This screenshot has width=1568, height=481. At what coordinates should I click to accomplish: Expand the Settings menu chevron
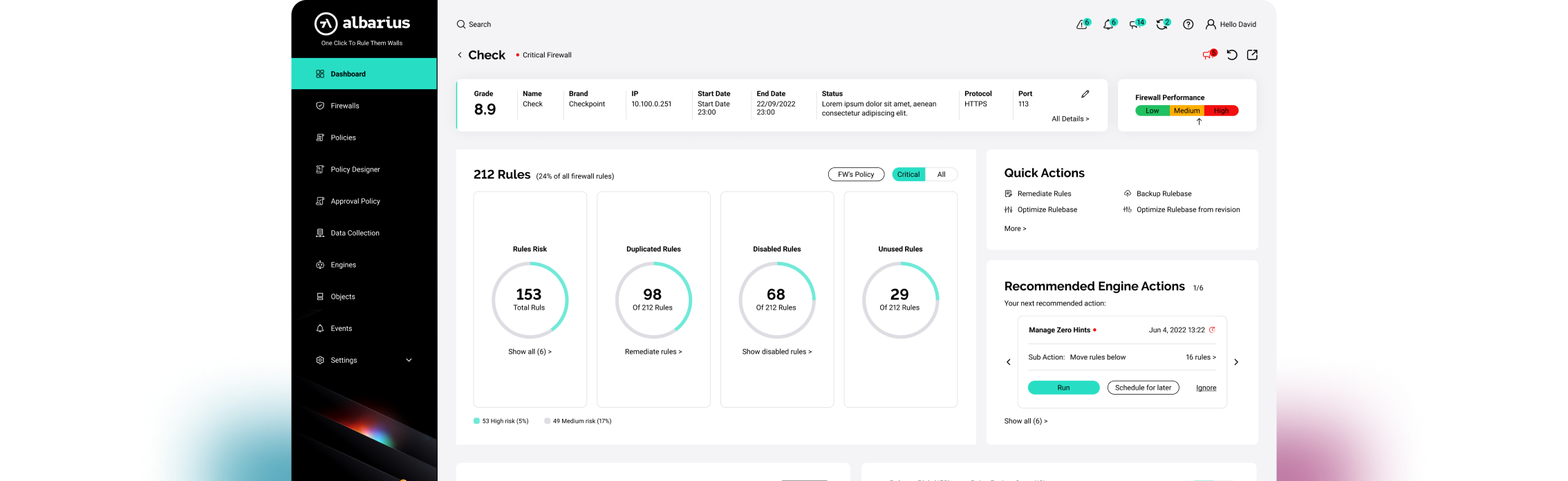point(409,360)
